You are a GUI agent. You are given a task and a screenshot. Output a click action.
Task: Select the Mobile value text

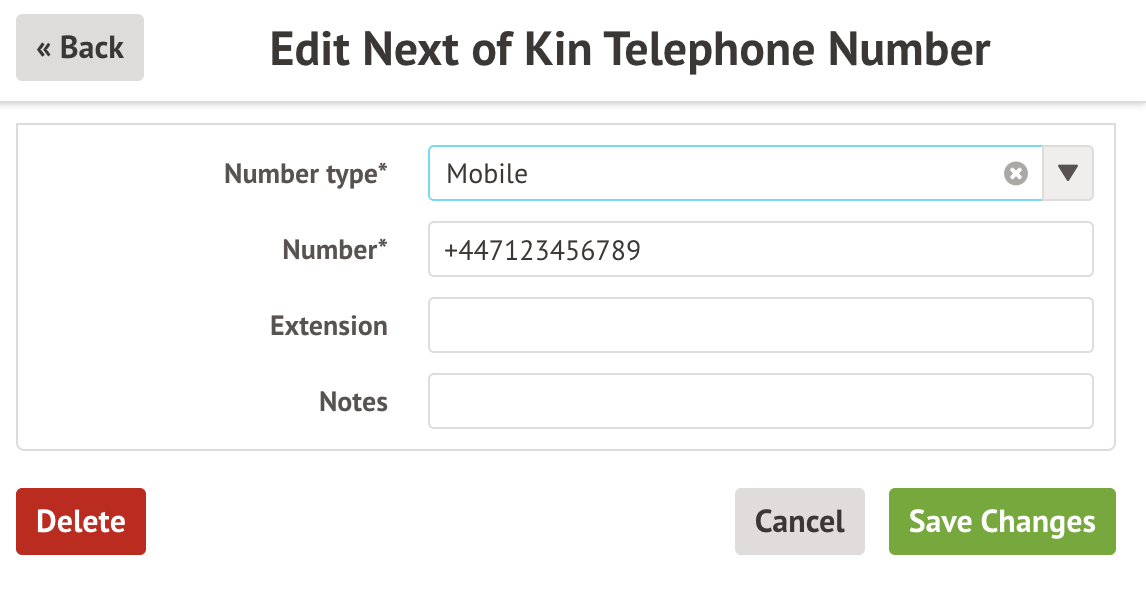pyautogui.click(x=487, y=173)
